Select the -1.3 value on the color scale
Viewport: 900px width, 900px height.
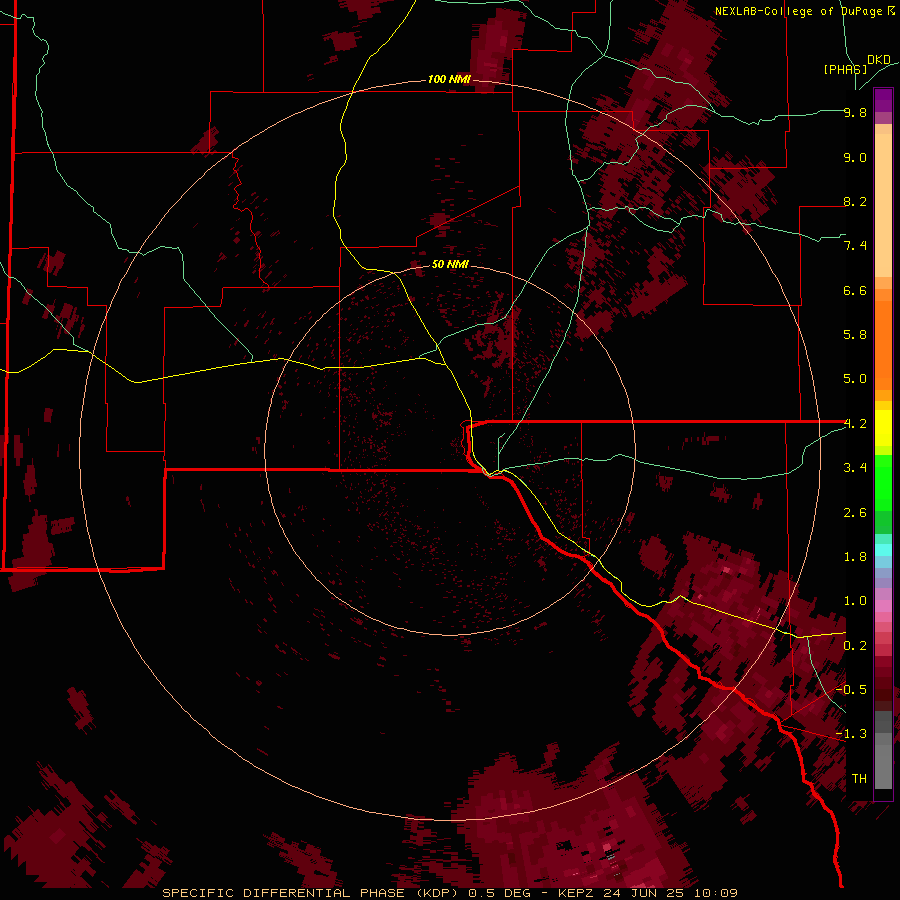(852, 734)
